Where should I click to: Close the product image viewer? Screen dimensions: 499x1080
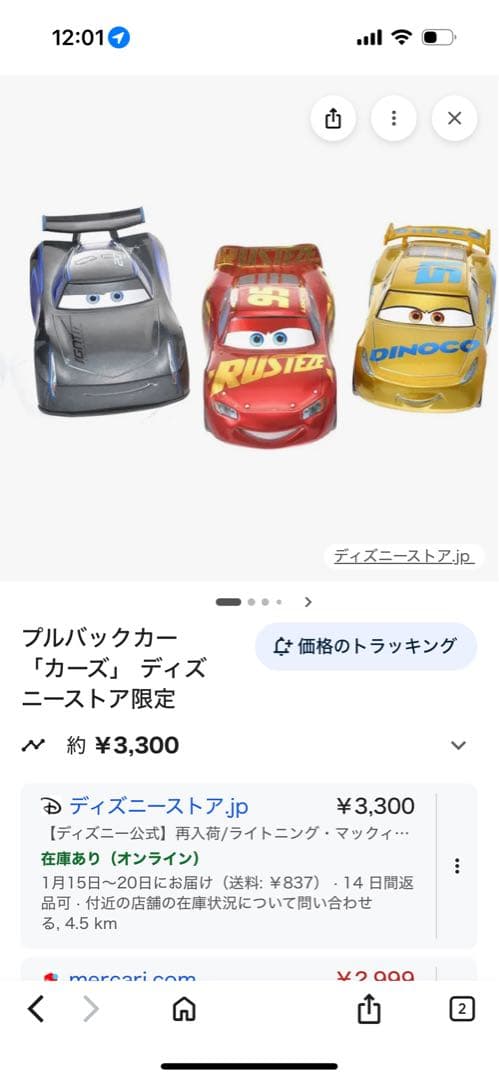pos(454,118)
